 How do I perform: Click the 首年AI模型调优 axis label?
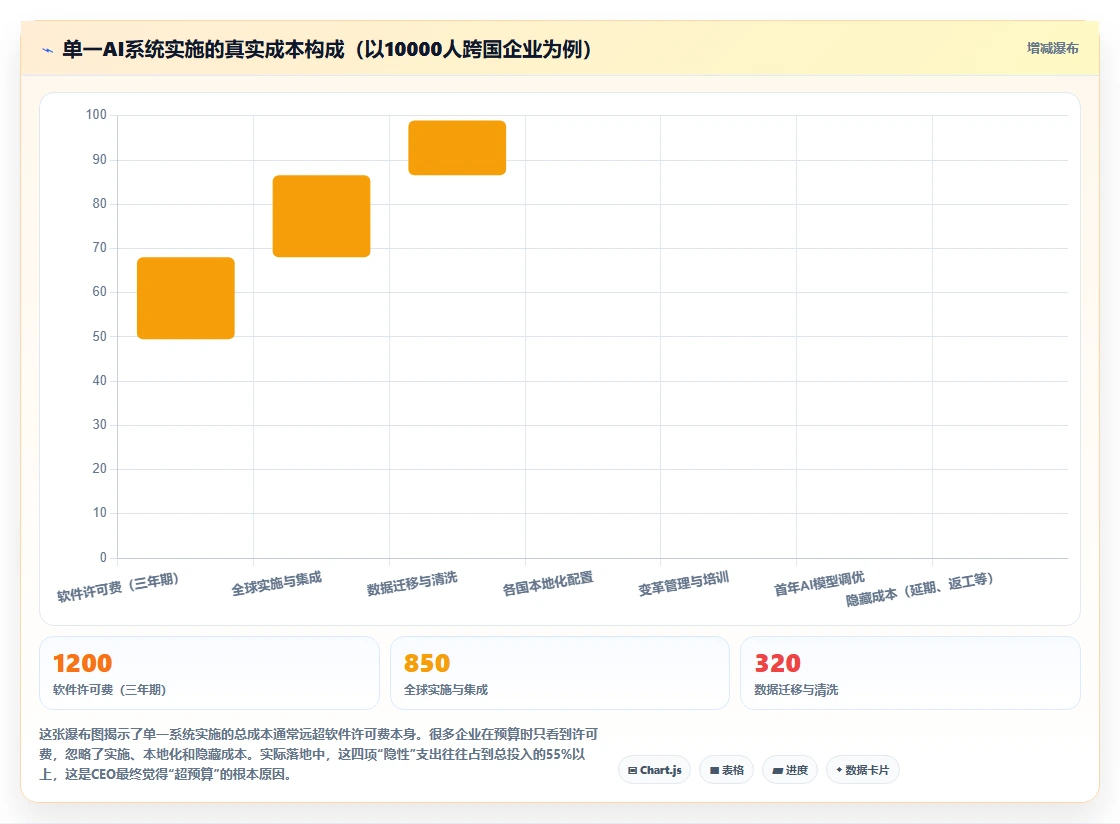pyautogui.click(x=819, y=583)
